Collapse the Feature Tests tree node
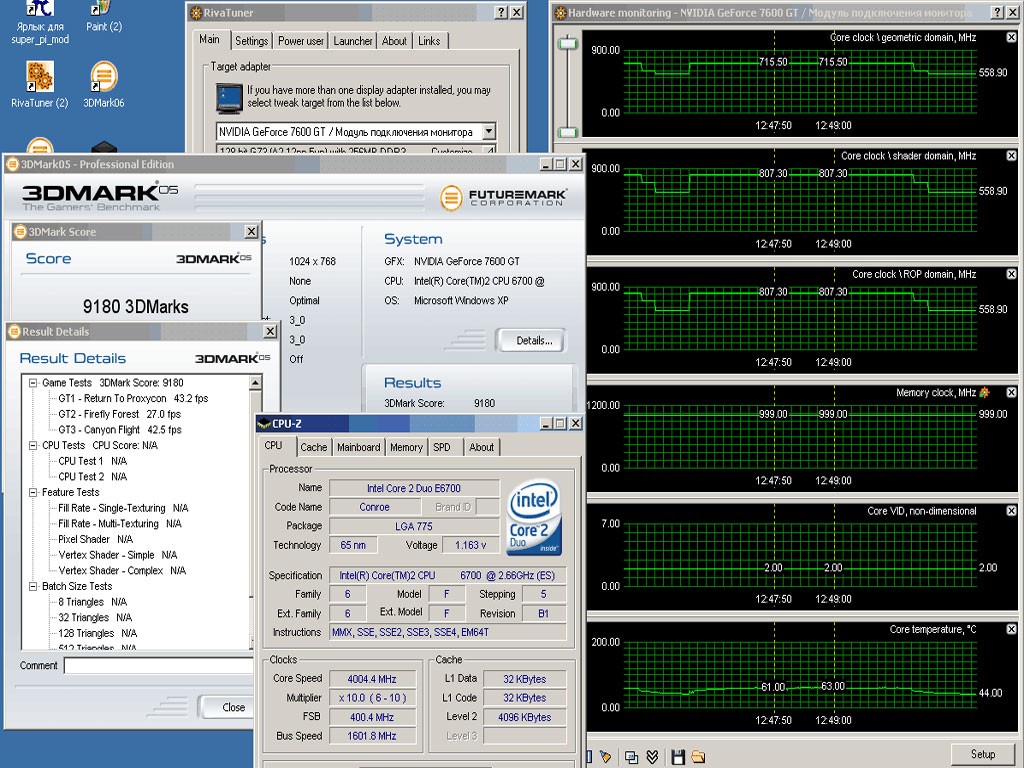1024x768 pixels. coord(33,492)
